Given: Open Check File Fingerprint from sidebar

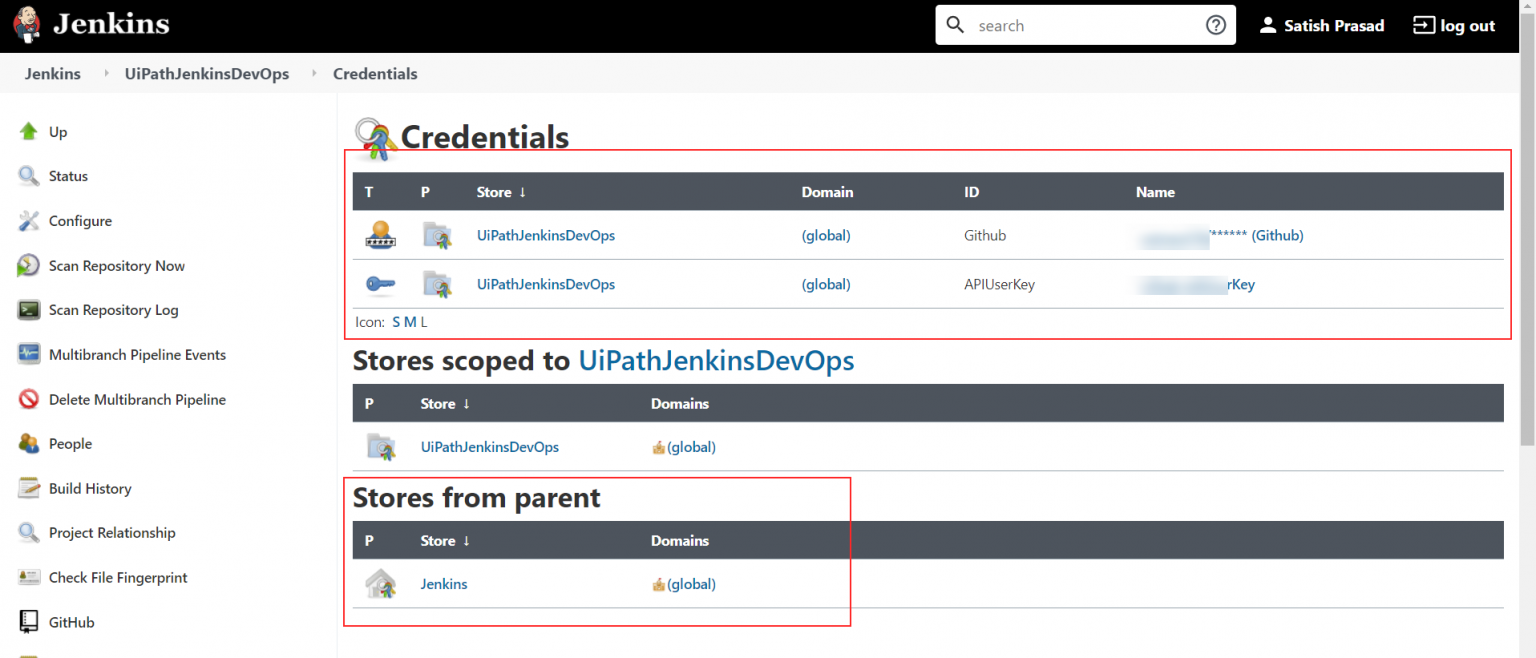Looking at the screenshot, I should (x=118, y=578).
